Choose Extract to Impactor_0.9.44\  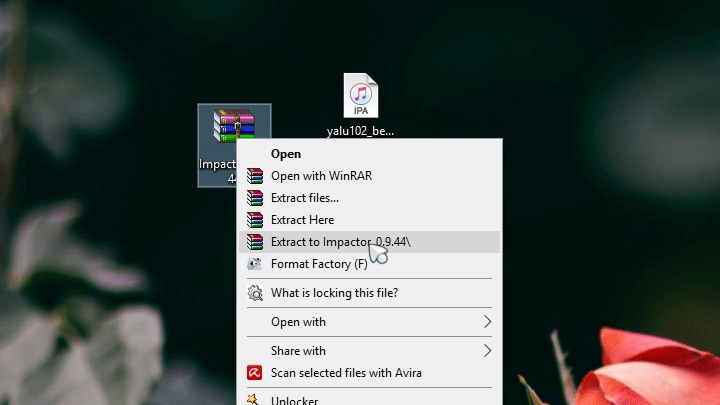point(369,242)
